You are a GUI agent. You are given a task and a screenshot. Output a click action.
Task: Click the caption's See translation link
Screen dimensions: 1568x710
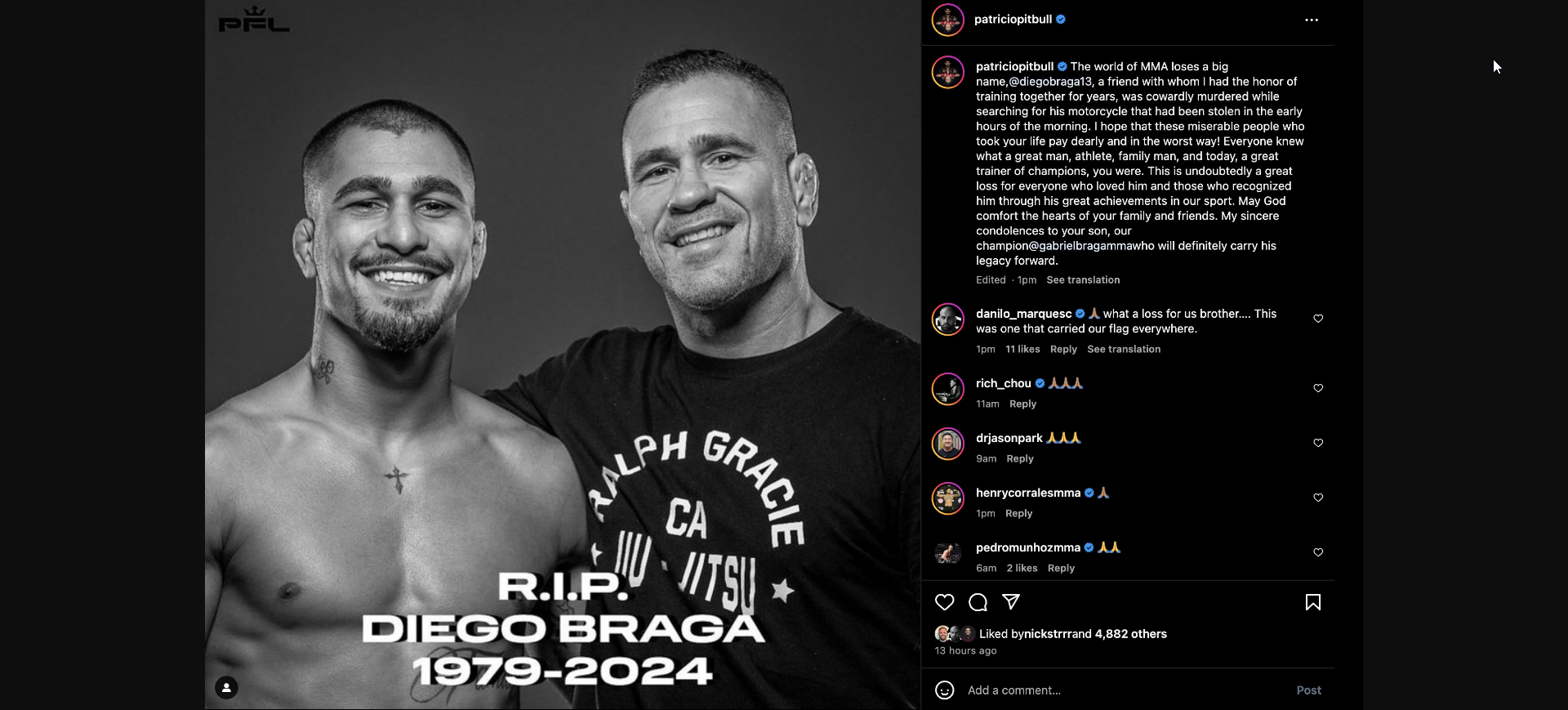coord(1083,280)
